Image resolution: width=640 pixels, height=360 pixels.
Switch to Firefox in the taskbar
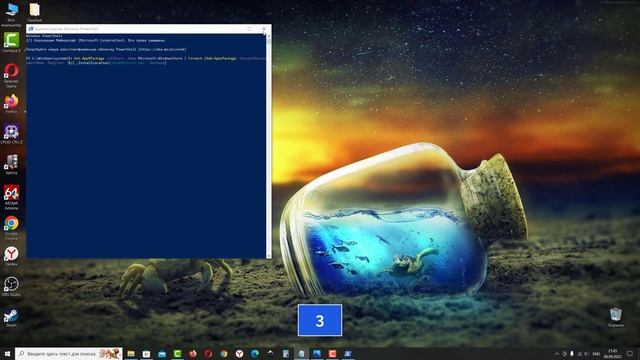click(x=193, y=353)
